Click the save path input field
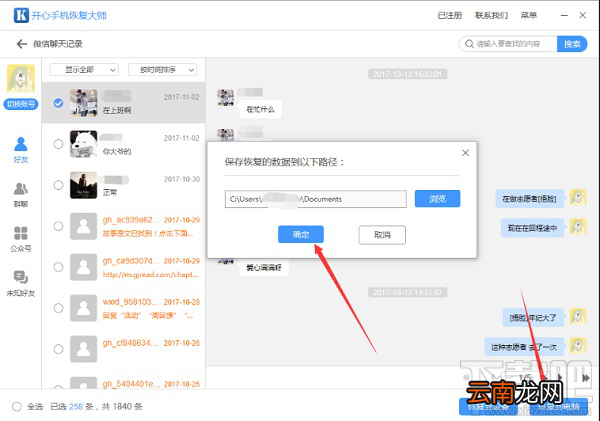 pos(316,199)
